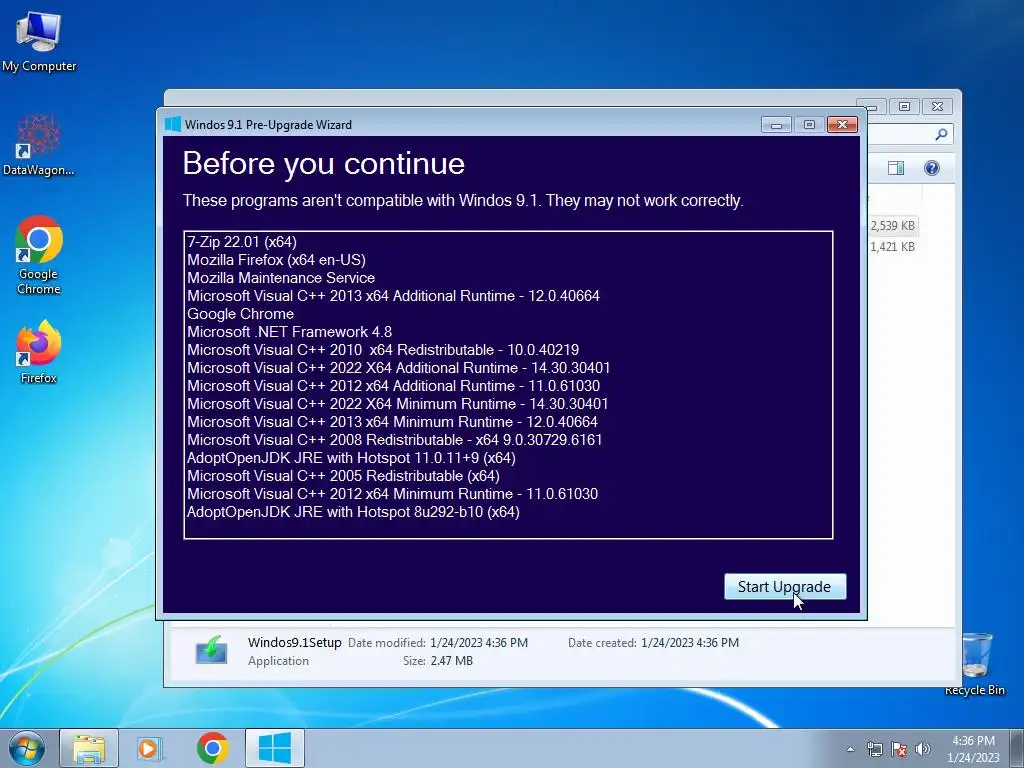Viewport: 1024px width, 768px height.
Task: Select Visual C++ 2010 x64 Redistributable entry
Action: [x=383, y=350]
